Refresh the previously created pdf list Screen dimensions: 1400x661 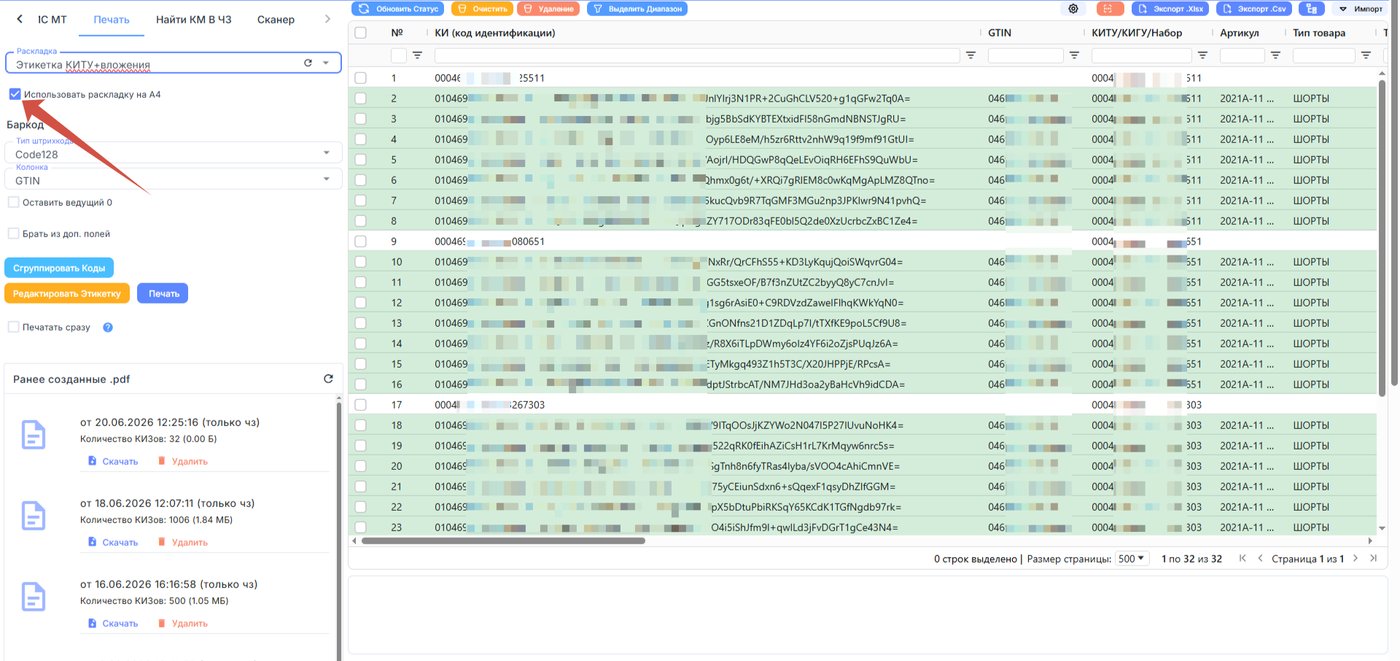coord(328,379)
